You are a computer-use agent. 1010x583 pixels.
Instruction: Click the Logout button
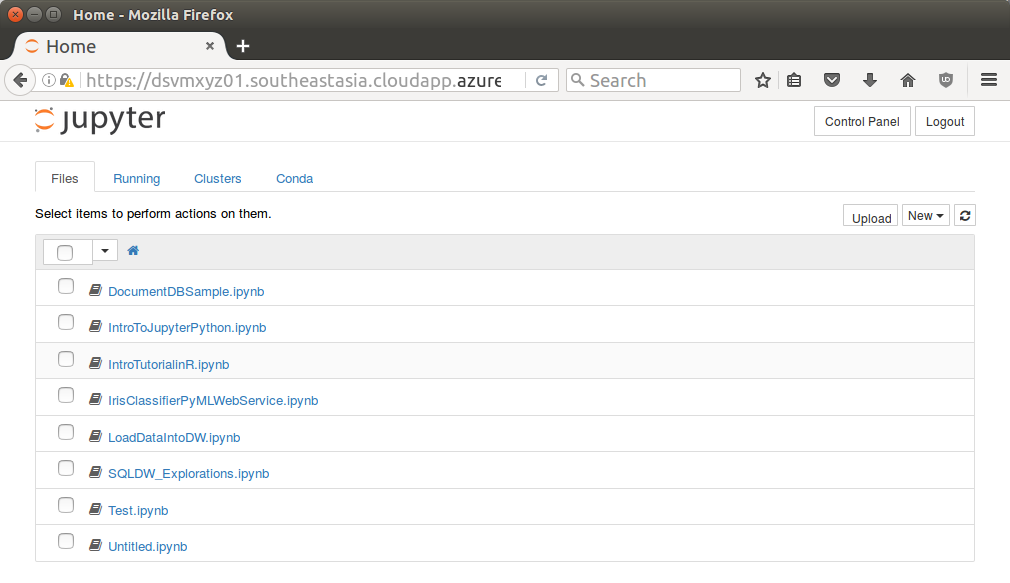pyautogui.click(x=944, y=122)
